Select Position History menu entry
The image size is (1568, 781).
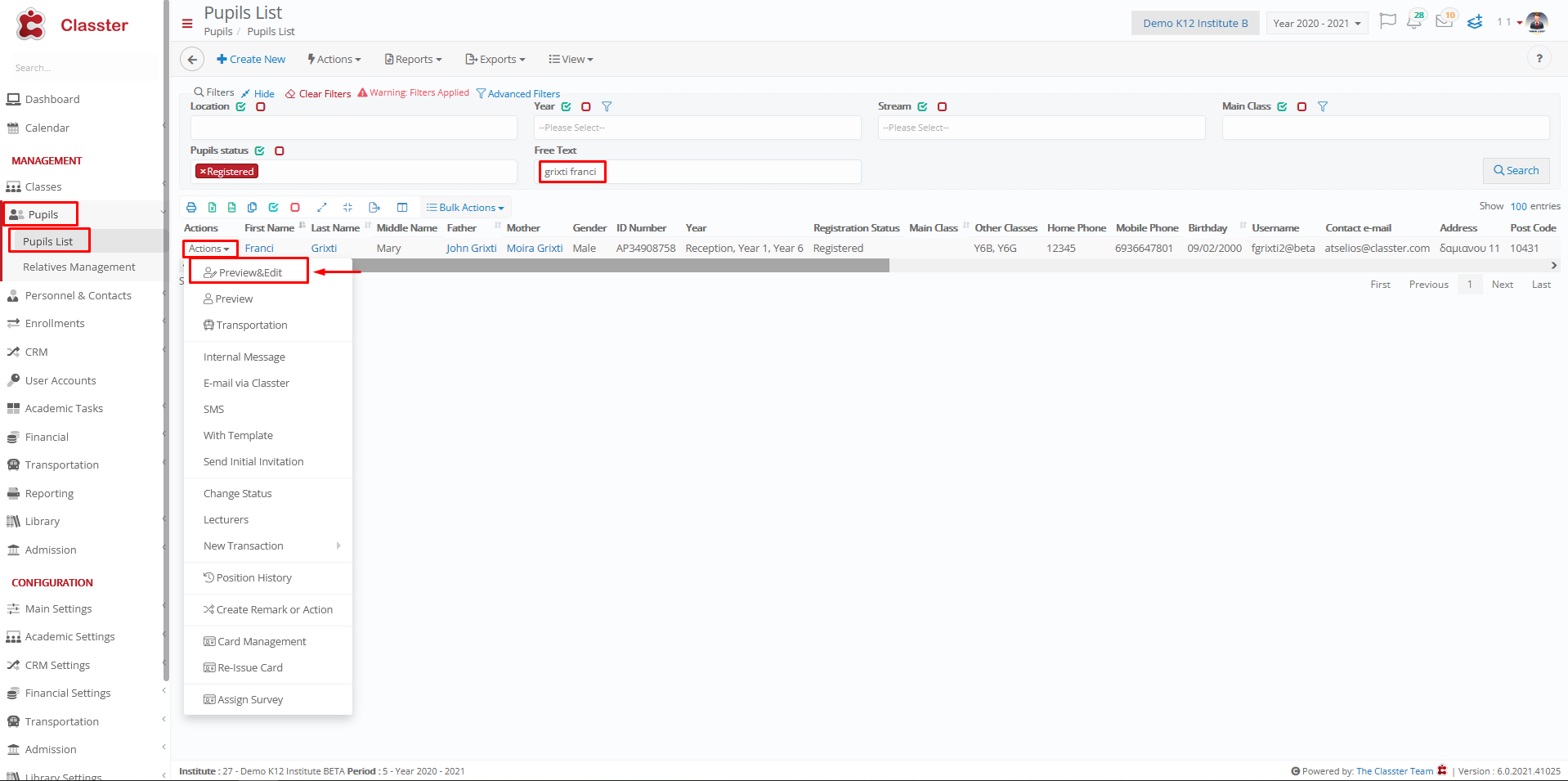coord(268,577)
